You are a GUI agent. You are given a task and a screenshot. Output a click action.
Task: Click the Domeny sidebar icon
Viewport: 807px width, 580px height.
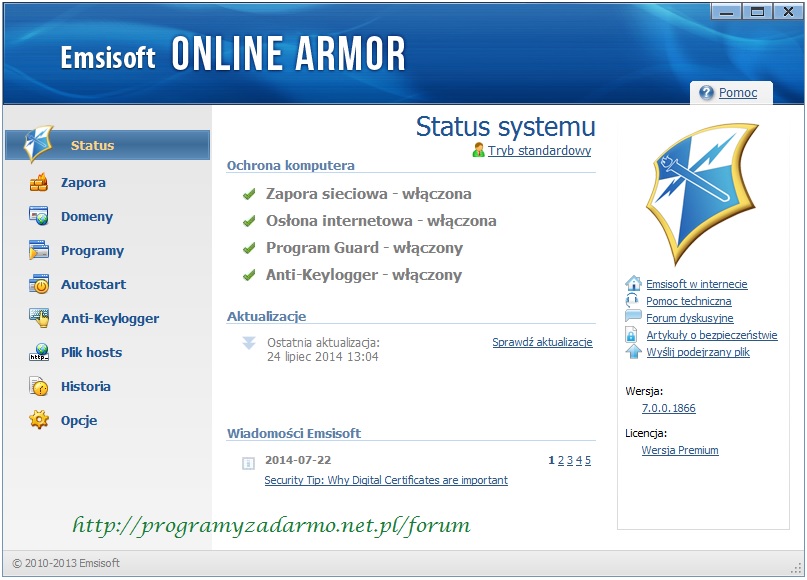click(x=39, y=217)
